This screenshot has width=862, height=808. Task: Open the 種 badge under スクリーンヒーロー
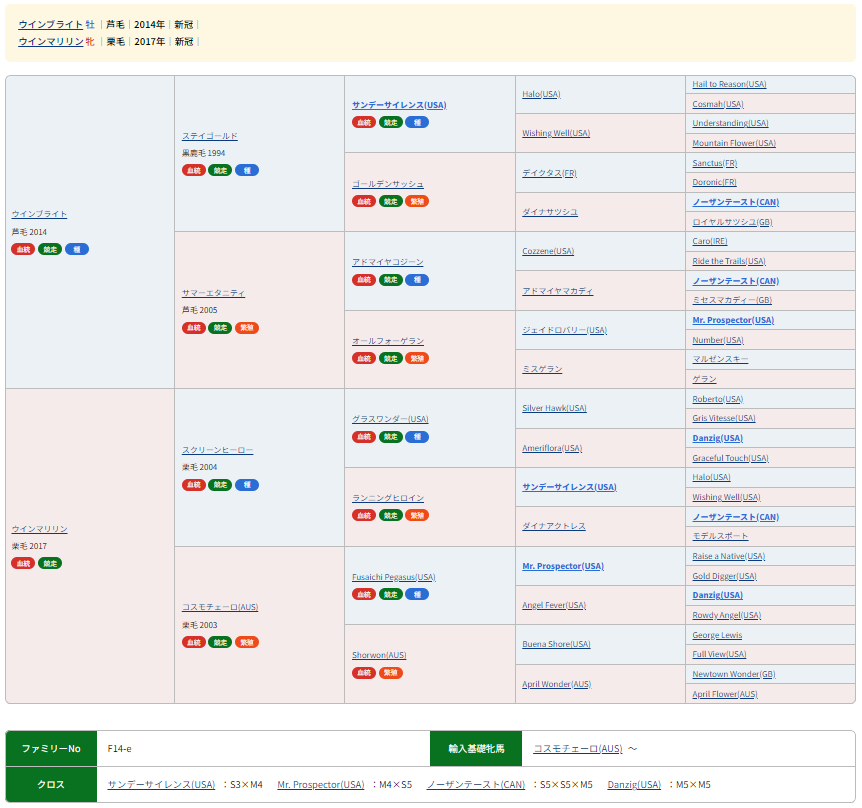pyautogui.click(x=247, y=485)
